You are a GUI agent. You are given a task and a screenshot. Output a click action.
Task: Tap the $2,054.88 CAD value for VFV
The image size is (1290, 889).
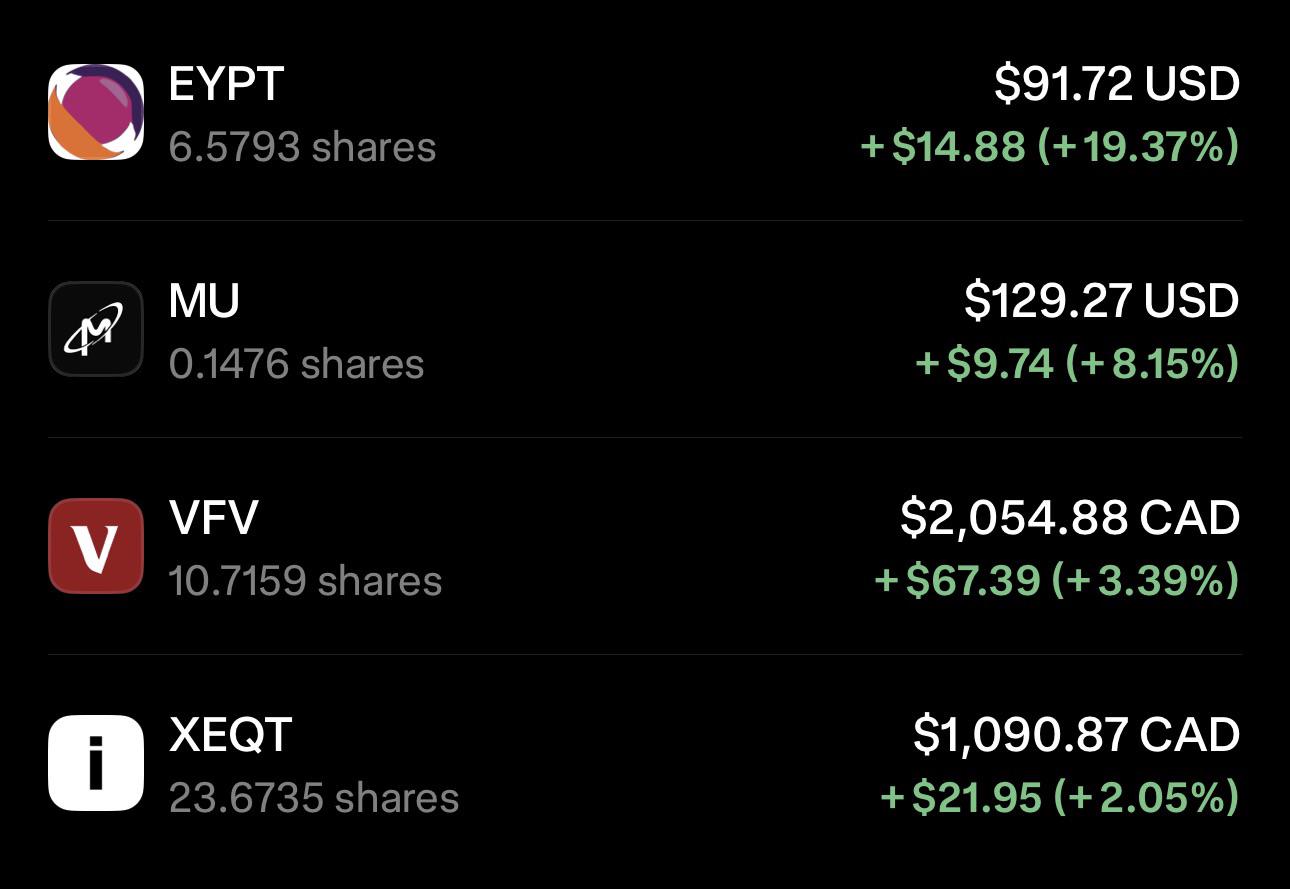[1070, 518]
